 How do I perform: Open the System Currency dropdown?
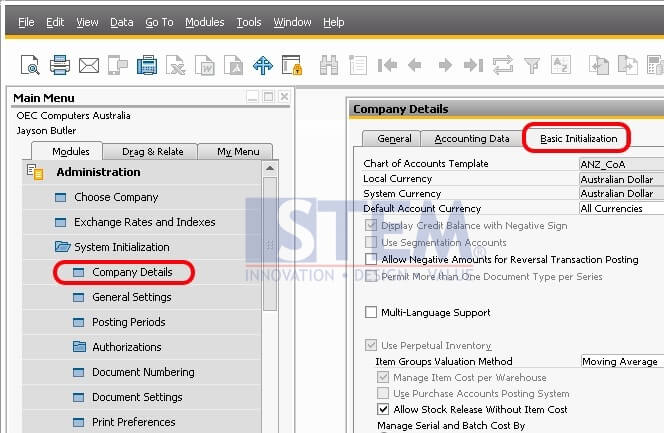[x=621, y=193]
